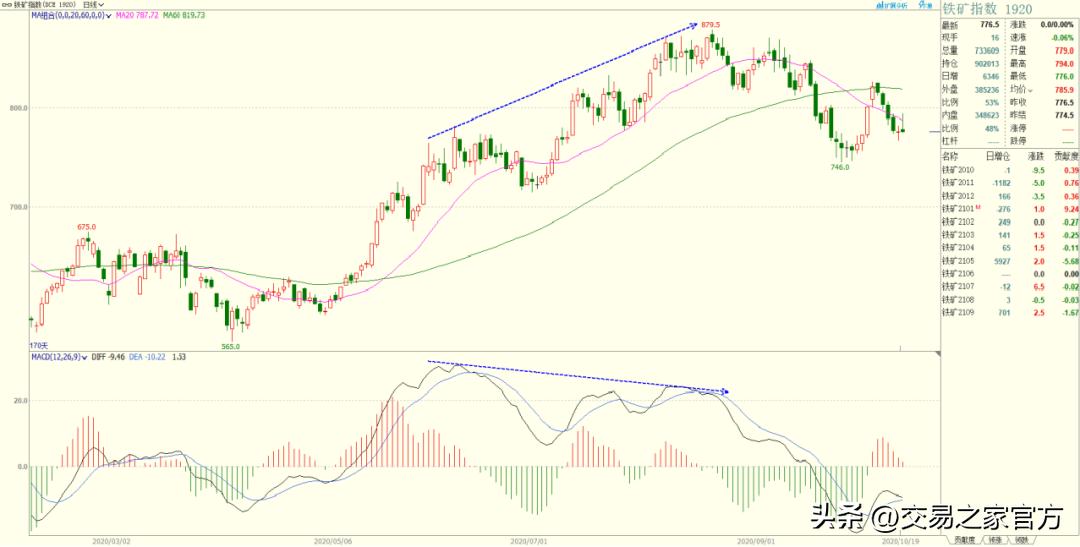This screenshot has width=1080, height=547.
Task: Switch to the 领涨 tab
Action: click(x=995, y=539)
